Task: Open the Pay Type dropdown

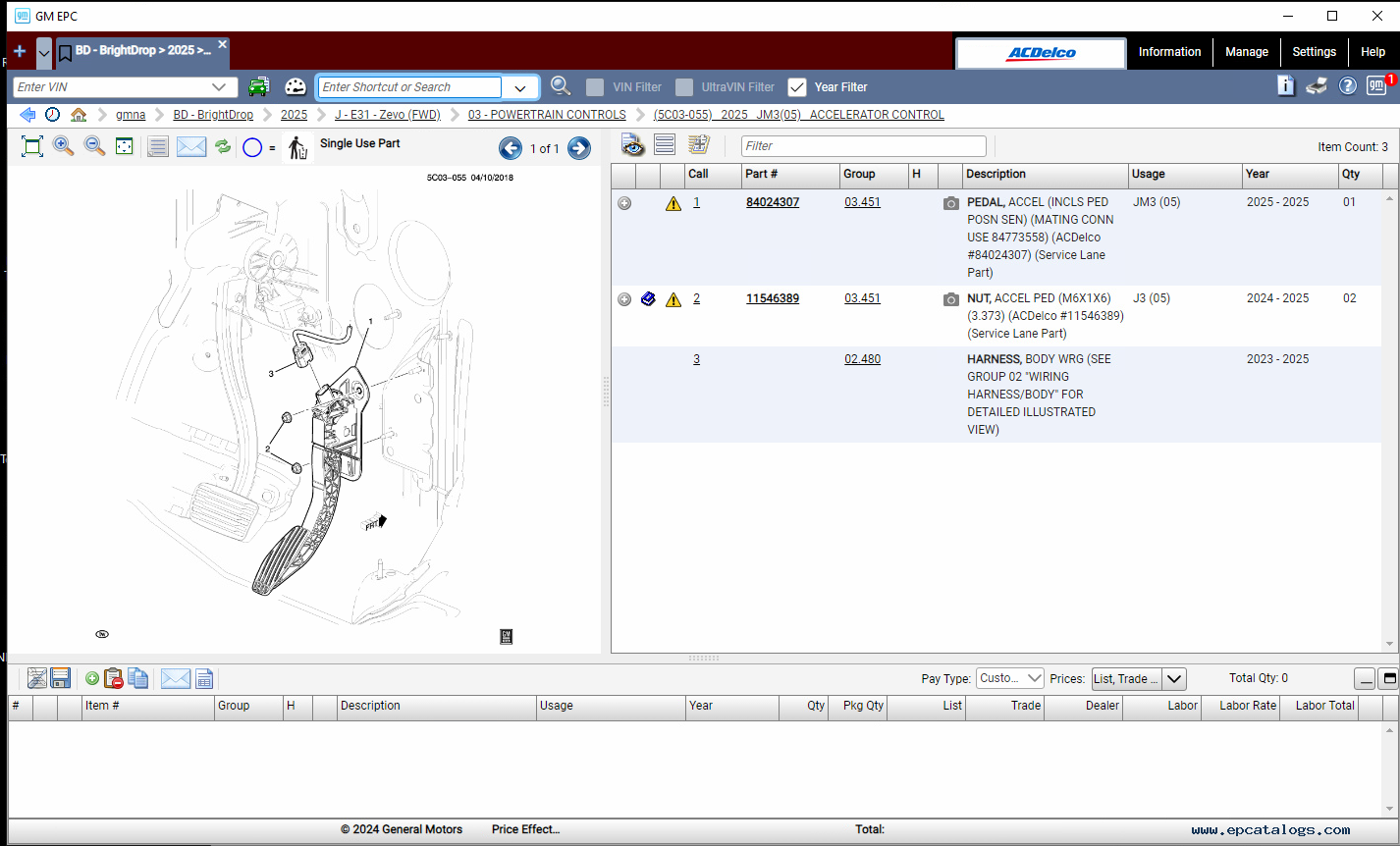Action: click(1010, 678)
